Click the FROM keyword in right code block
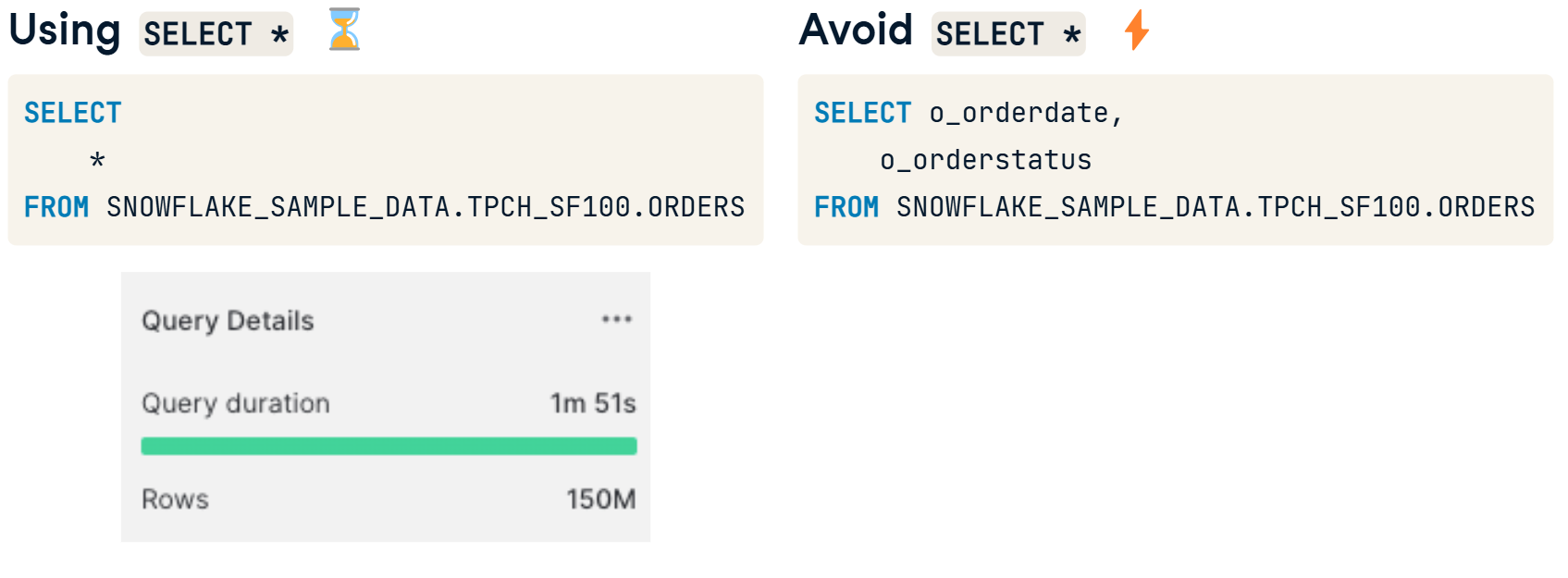1568x578 pixels. click(x=846, y=207)
